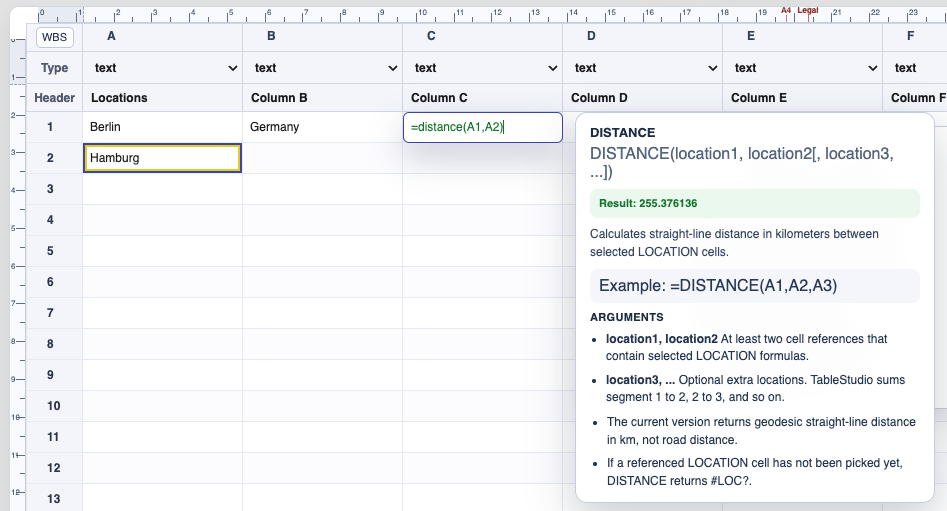Viewport: 947px width, 511px height.
Task: Click the Header row label
Action: point(54,98)
